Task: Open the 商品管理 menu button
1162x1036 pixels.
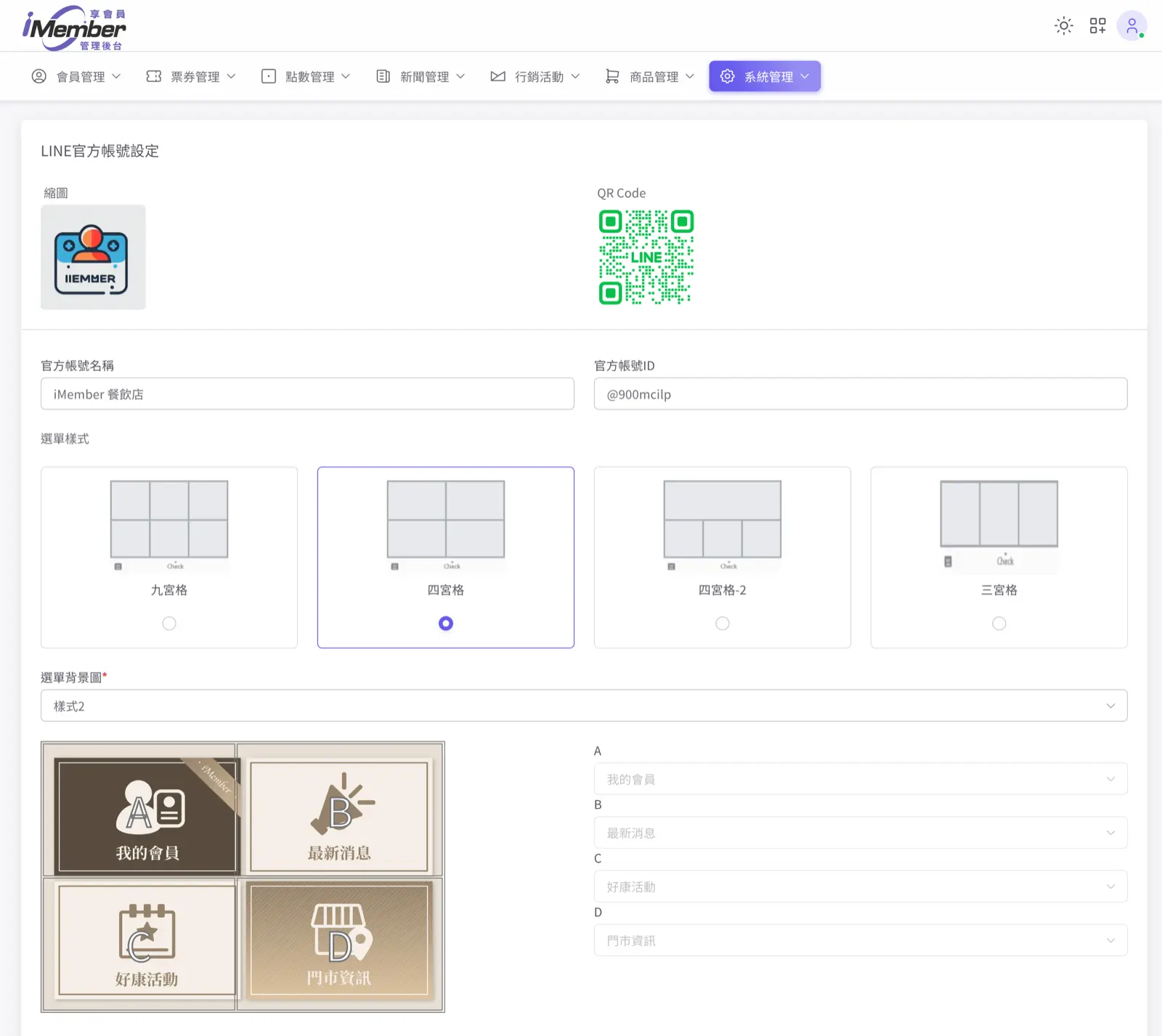Action: (x=650, y=76)
